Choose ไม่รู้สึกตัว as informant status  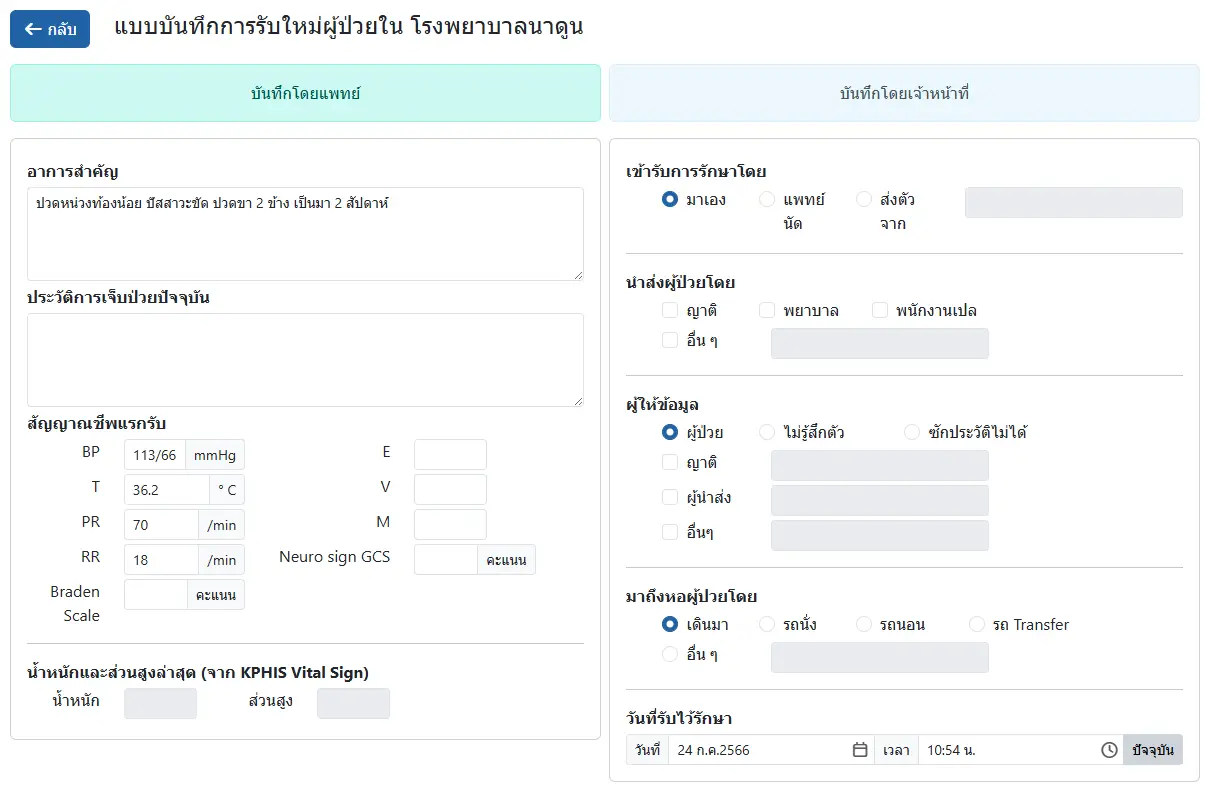coord(767,433)
